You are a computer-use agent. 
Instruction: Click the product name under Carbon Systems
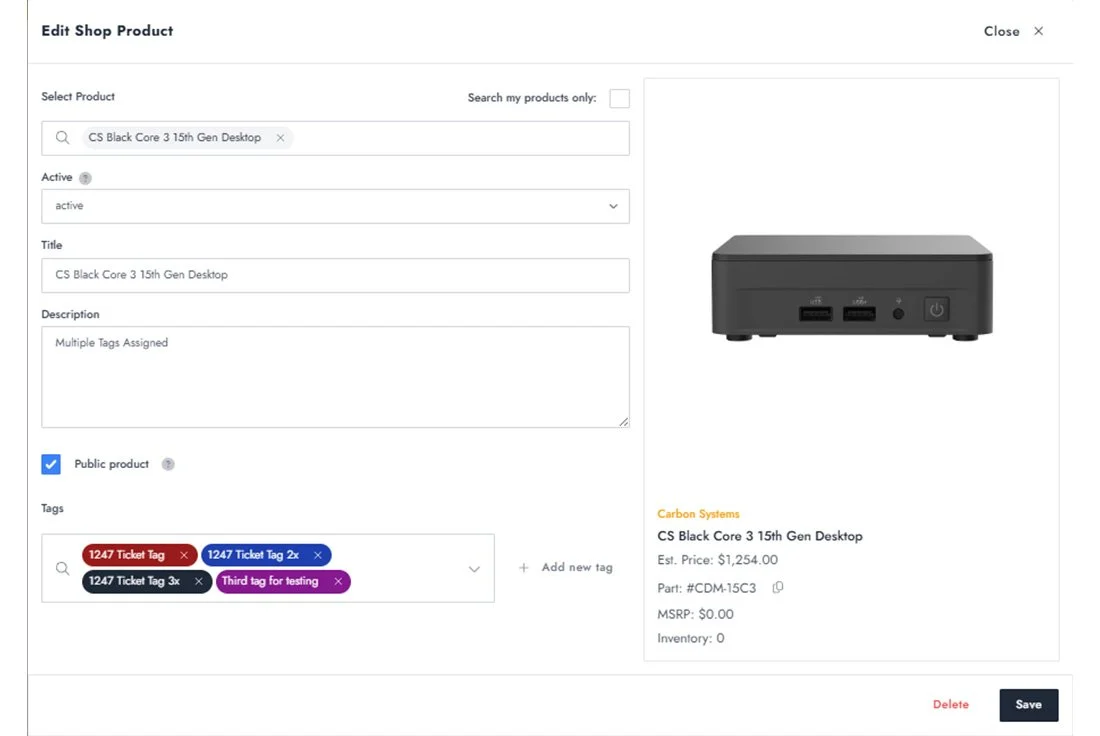tap(760, 536)
